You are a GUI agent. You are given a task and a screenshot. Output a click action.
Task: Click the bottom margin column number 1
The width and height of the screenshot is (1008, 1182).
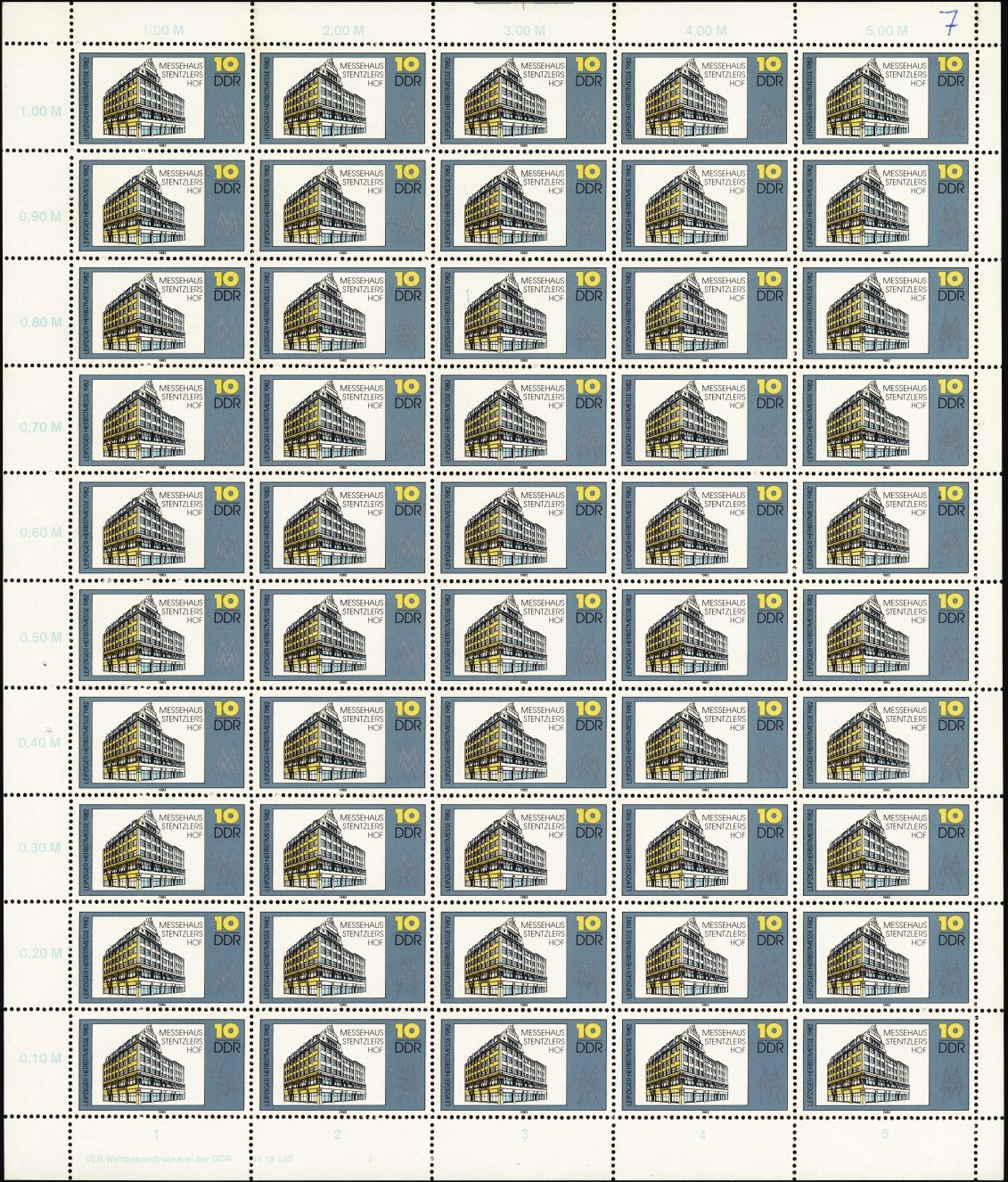157,1135
